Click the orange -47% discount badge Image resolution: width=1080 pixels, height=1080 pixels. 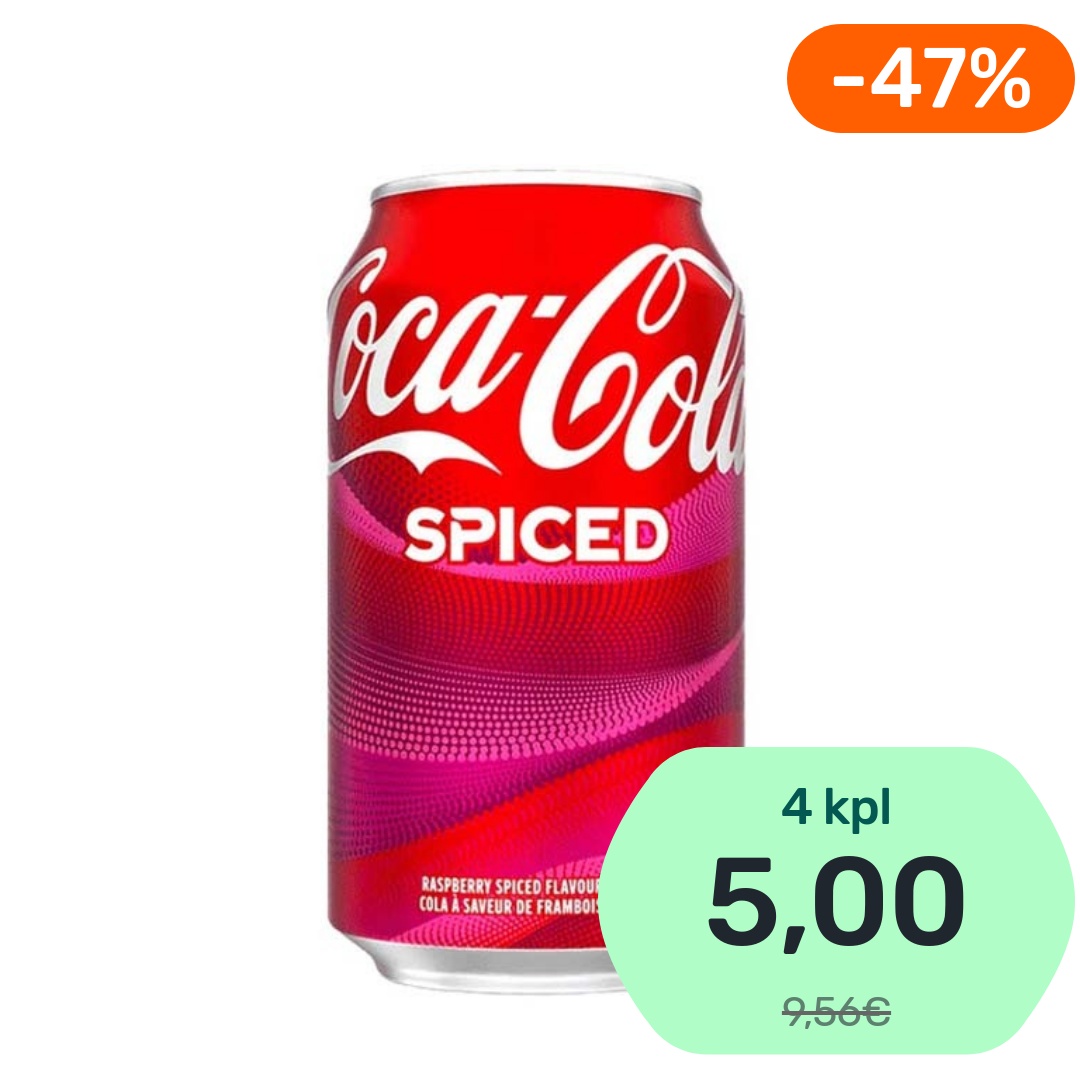pos(930,79)
